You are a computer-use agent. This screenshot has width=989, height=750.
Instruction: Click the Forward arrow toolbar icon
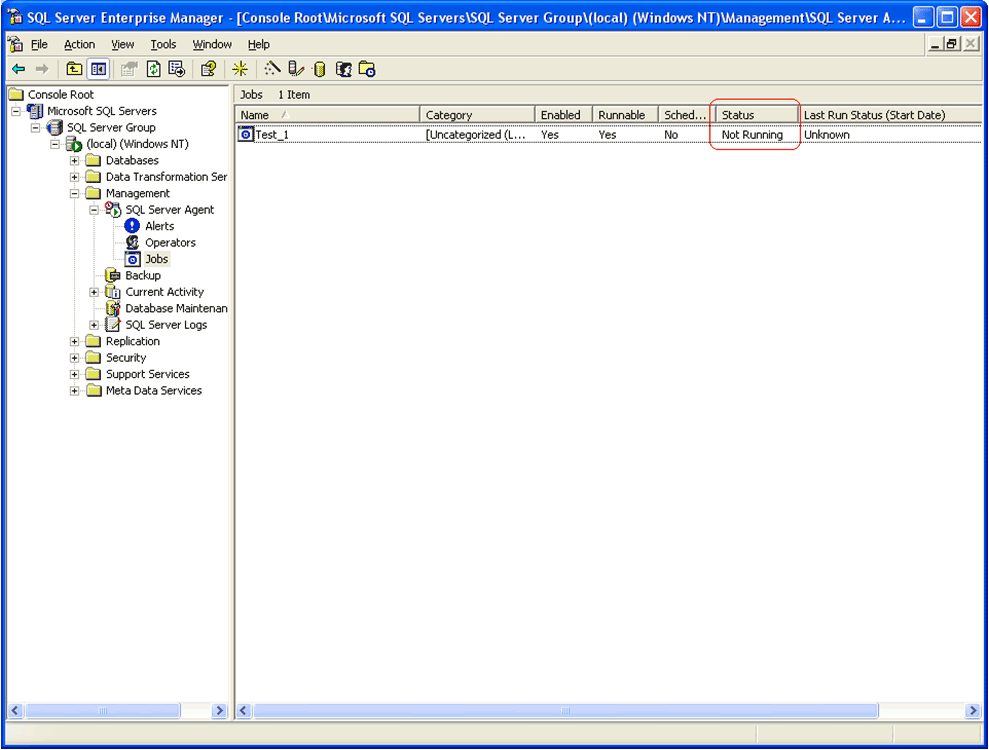pos(42,69)
